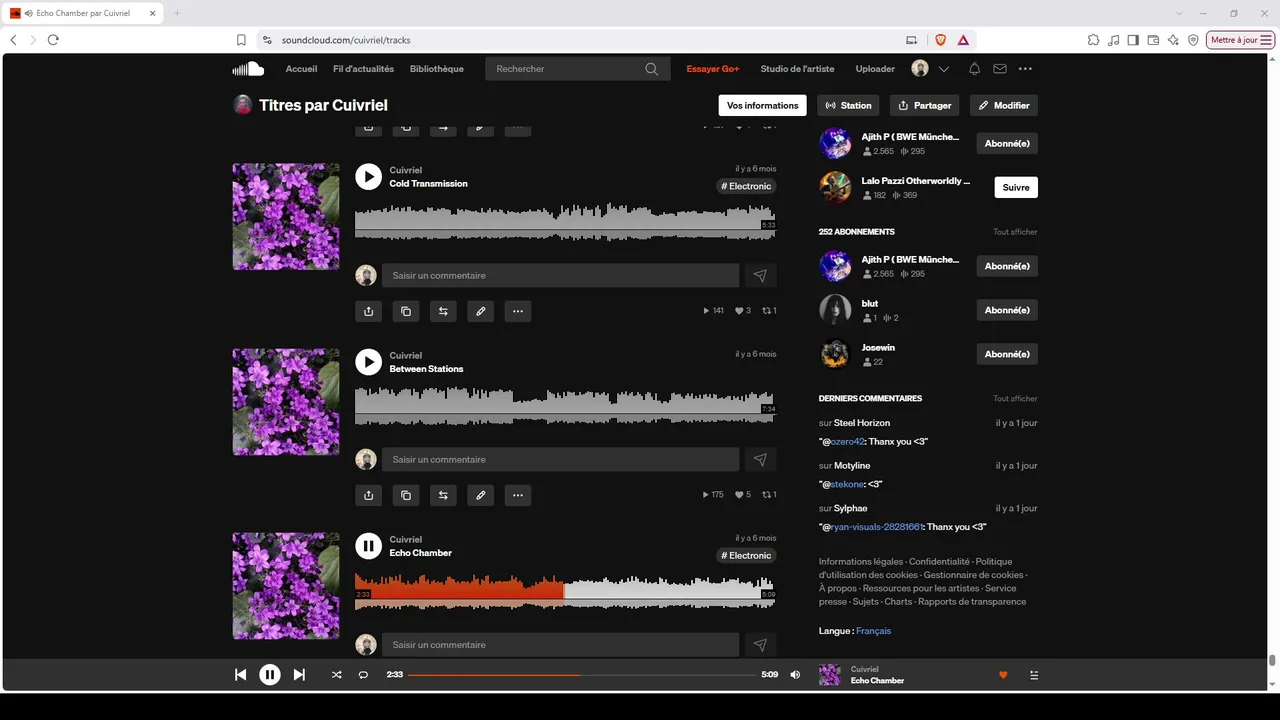The width and height of the screenshot is (1280, 720).
Task: Click the search magnifier icon
Action: [652, 69]
